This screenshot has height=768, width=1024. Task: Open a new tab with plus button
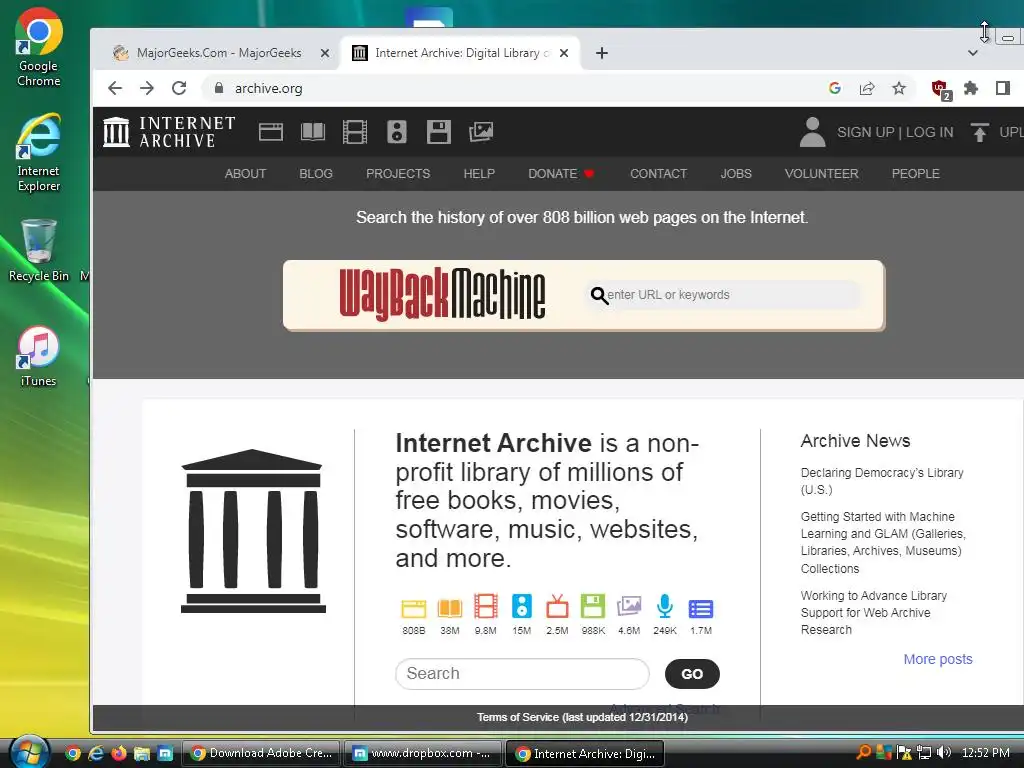[x=602, y=53]
